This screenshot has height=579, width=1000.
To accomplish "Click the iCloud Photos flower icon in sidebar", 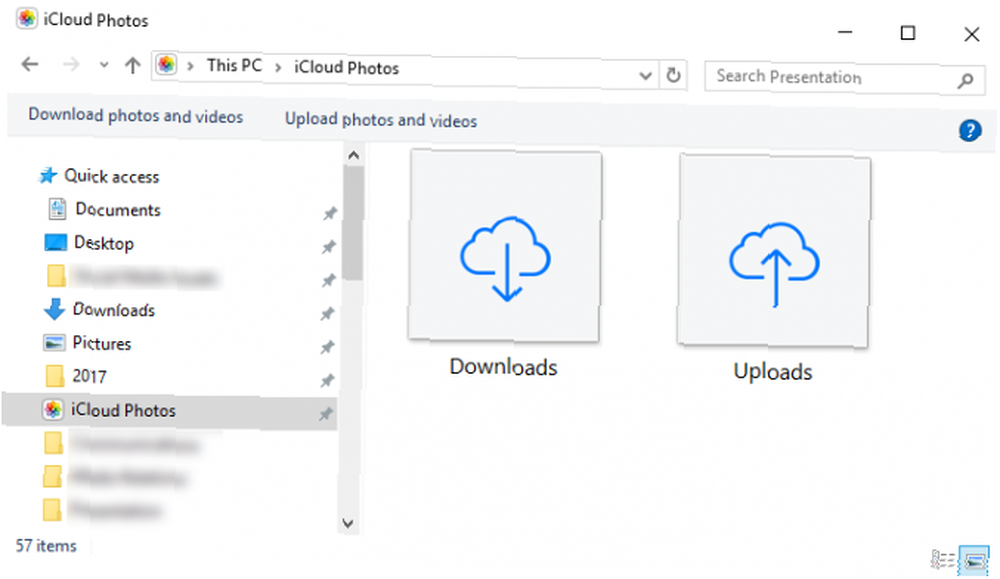I will click(x=53, y=409).
